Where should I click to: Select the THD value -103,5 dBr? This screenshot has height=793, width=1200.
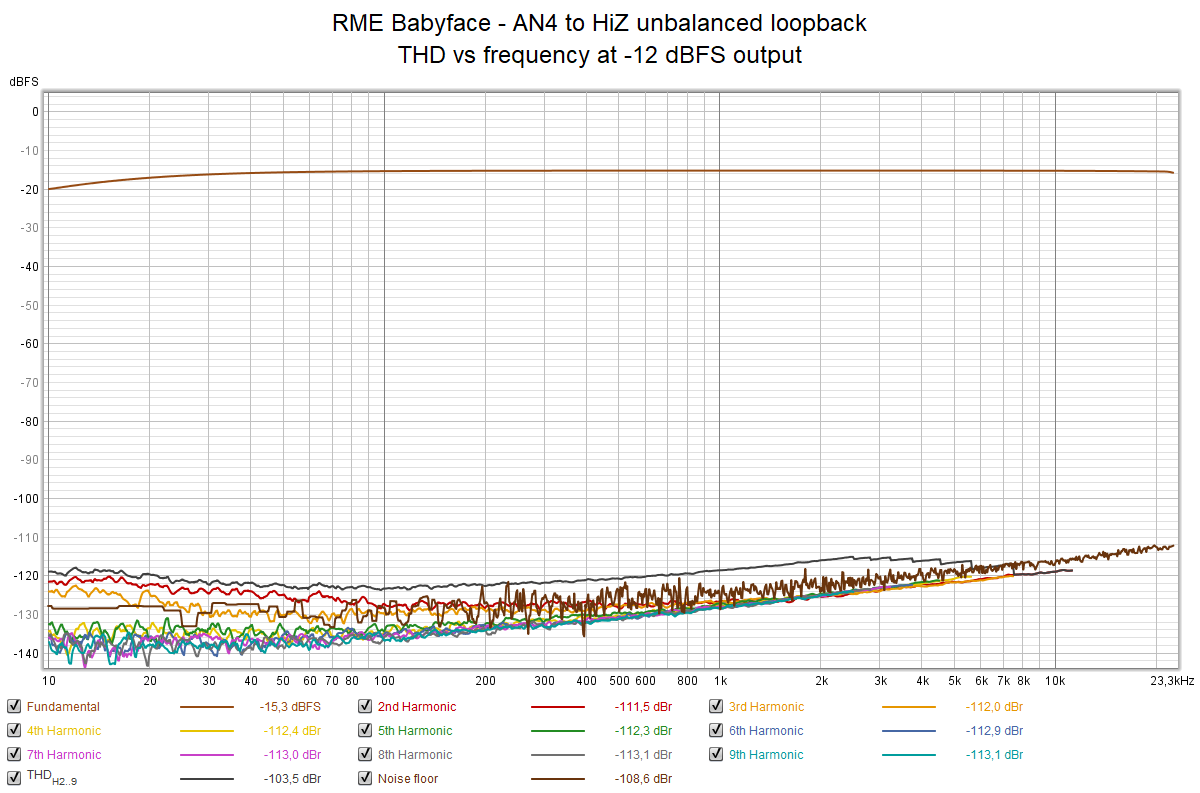(292, 779)
